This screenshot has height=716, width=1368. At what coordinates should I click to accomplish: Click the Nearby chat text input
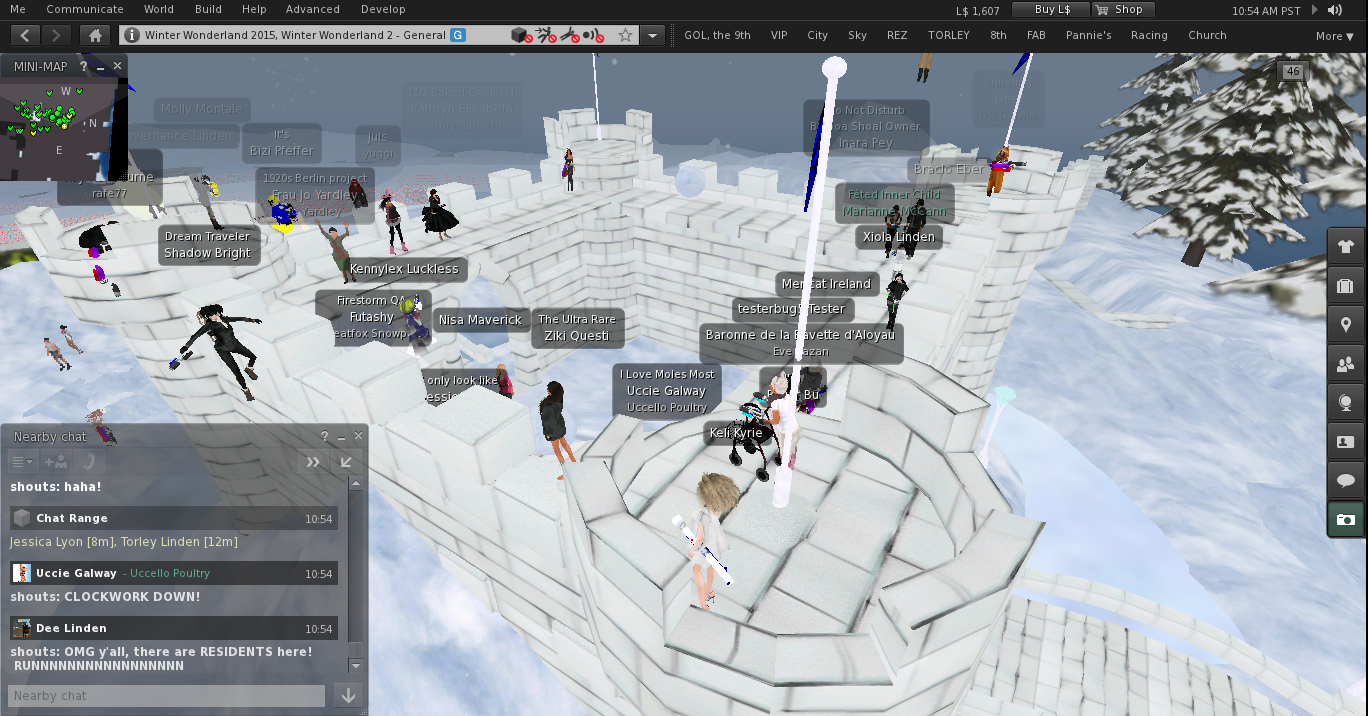coord(166,695)
